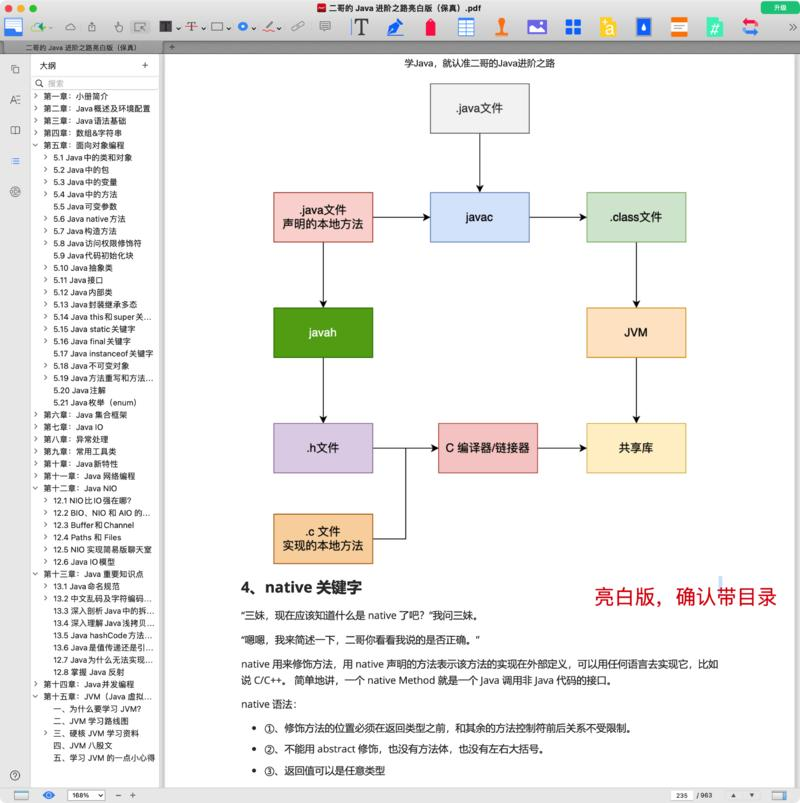Click the stamp tool in the toolbar
This screenshot has height=803, width=800.
click(503, 27)
